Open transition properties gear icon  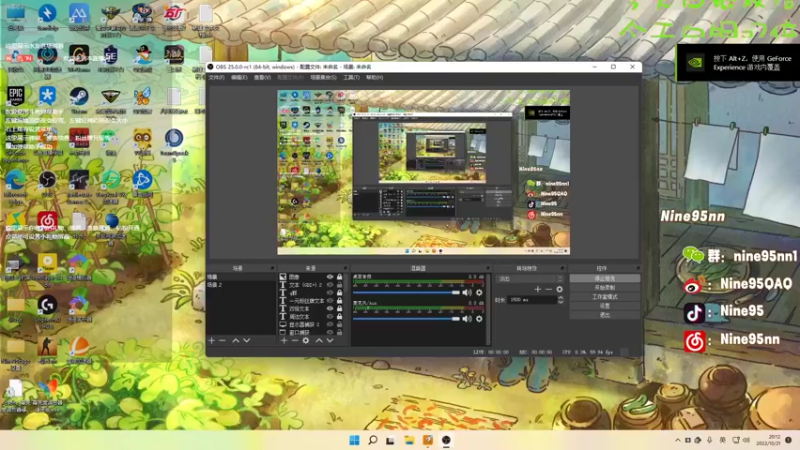[560, 289]
